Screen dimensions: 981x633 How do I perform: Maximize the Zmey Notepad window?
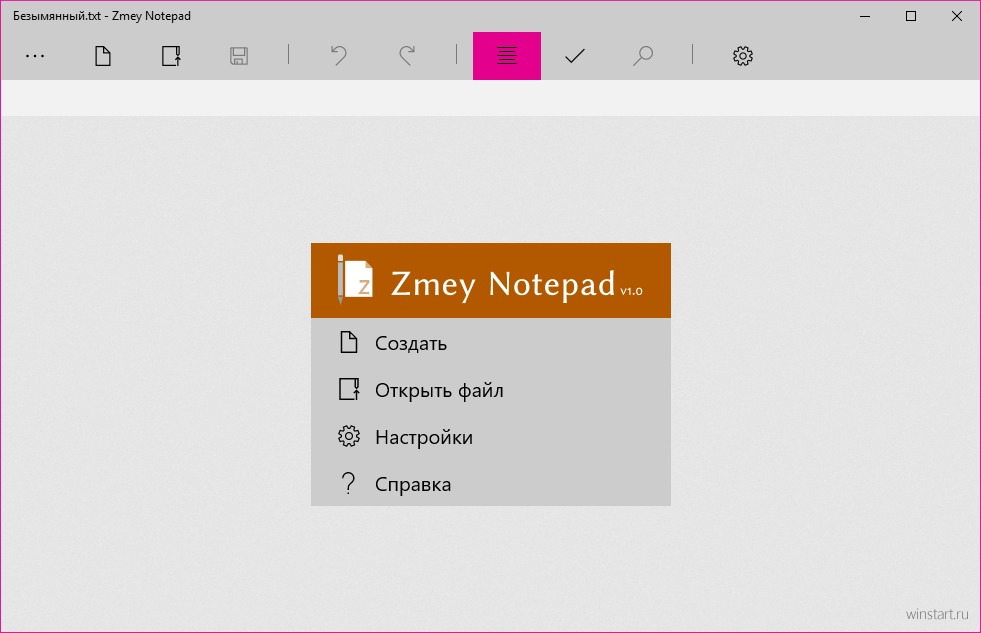click(911, 16)
